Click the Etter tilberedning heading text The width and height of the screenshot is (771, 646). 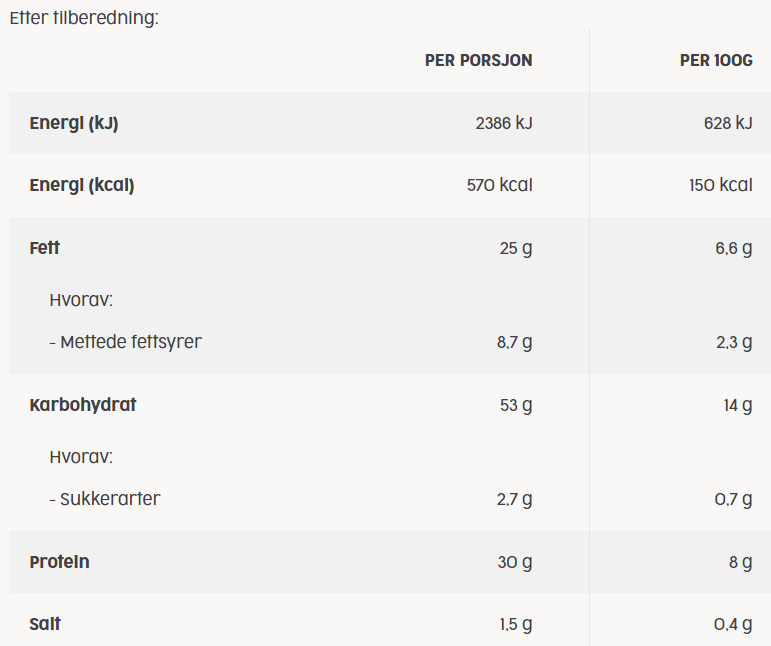point(84,18)
